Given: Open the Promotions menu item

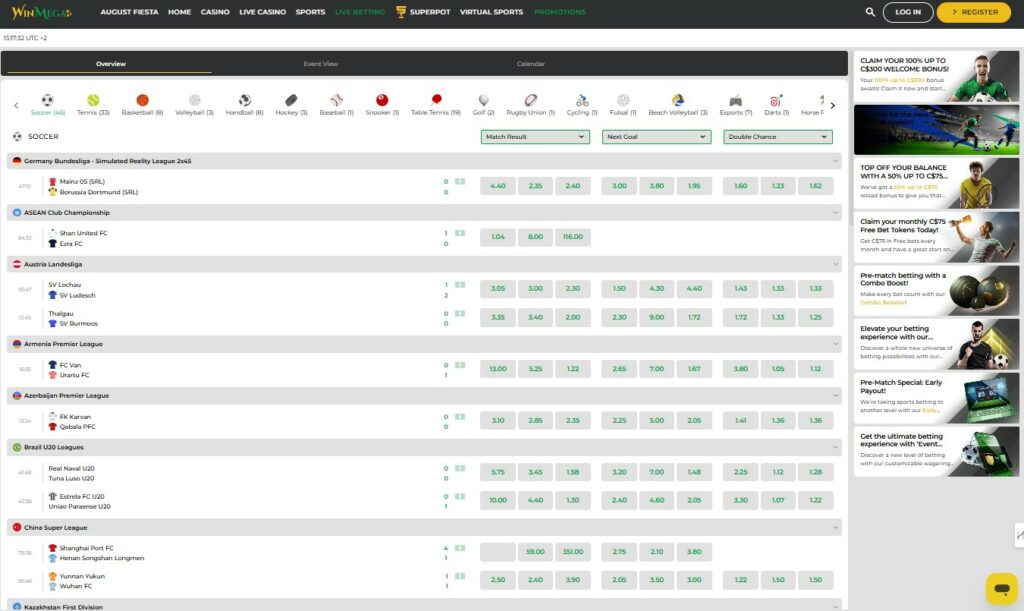Looking at the screenshot, I should [x=560, y=12].
